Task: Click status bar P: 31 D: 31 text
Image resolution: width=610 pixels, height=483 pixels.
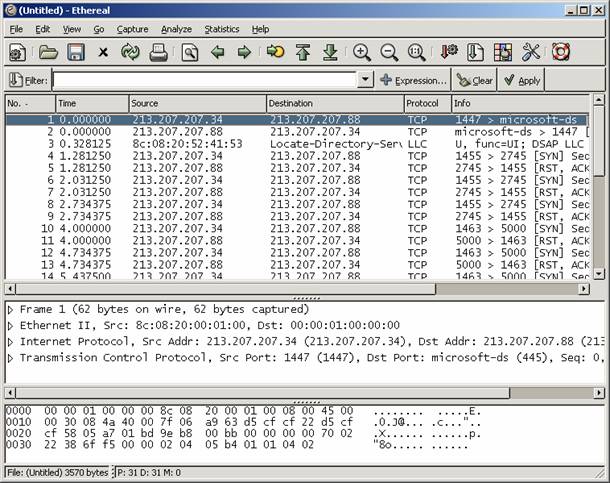Action: click(149, 473)
